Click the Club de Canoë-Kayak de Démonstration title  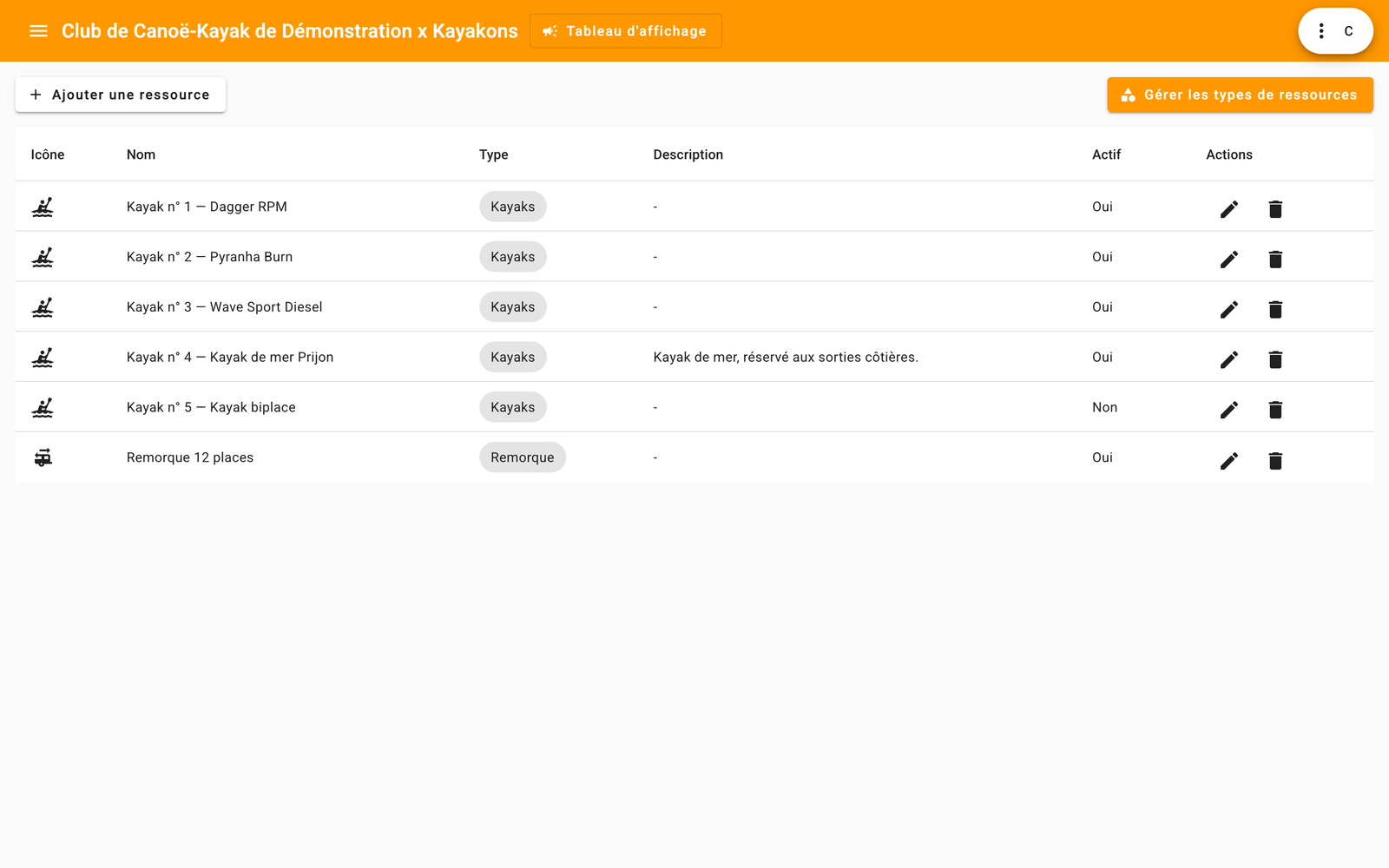point(290,31)
